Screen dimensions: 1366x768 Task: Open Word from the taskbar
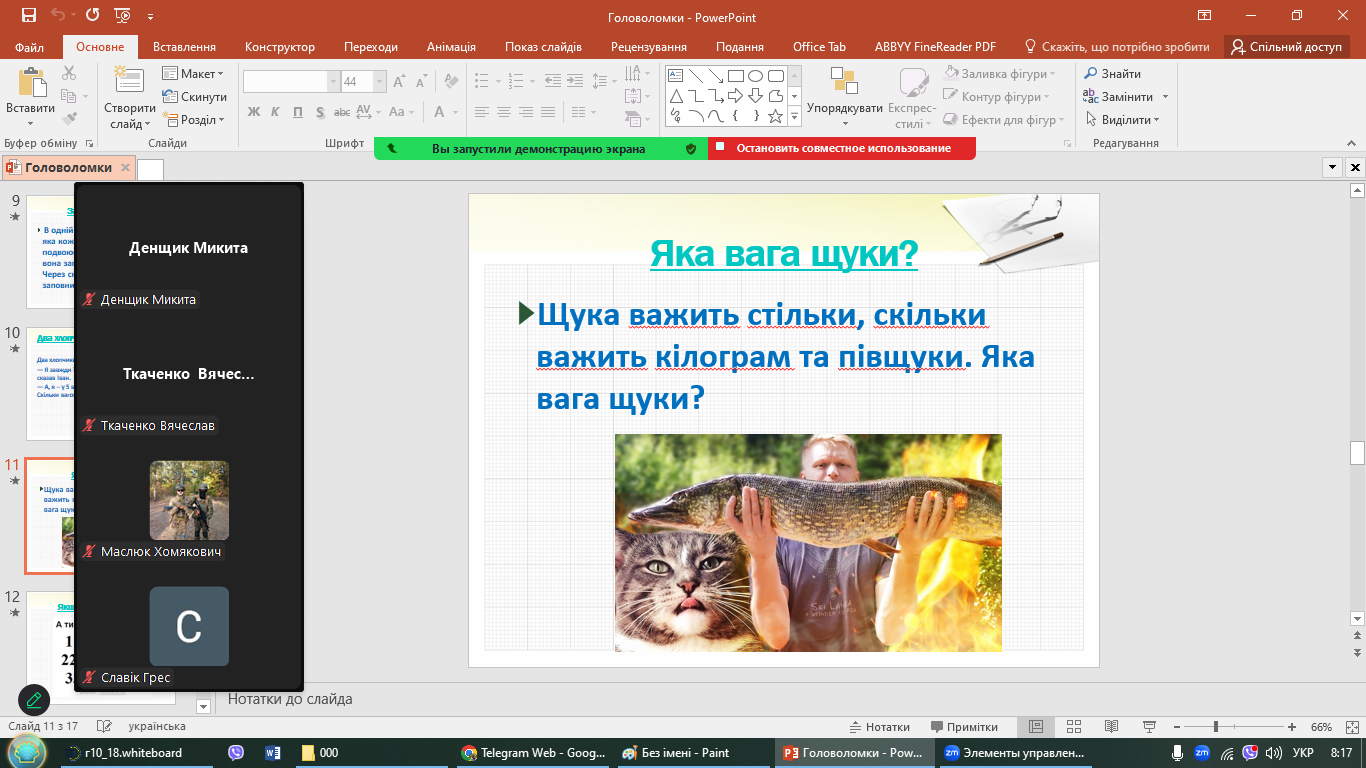tap(273, 753)
